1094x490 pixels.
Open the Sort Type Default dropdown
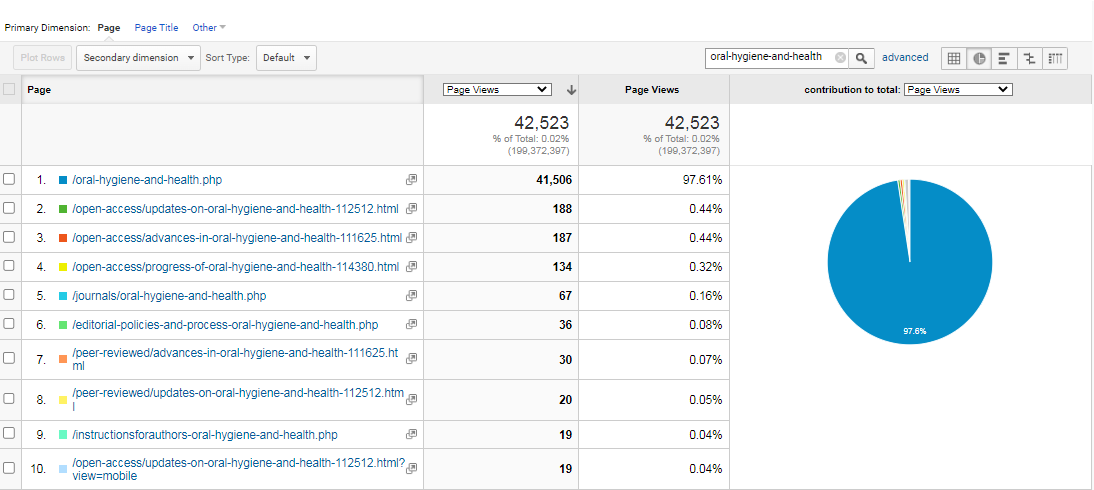coord(286,58)
